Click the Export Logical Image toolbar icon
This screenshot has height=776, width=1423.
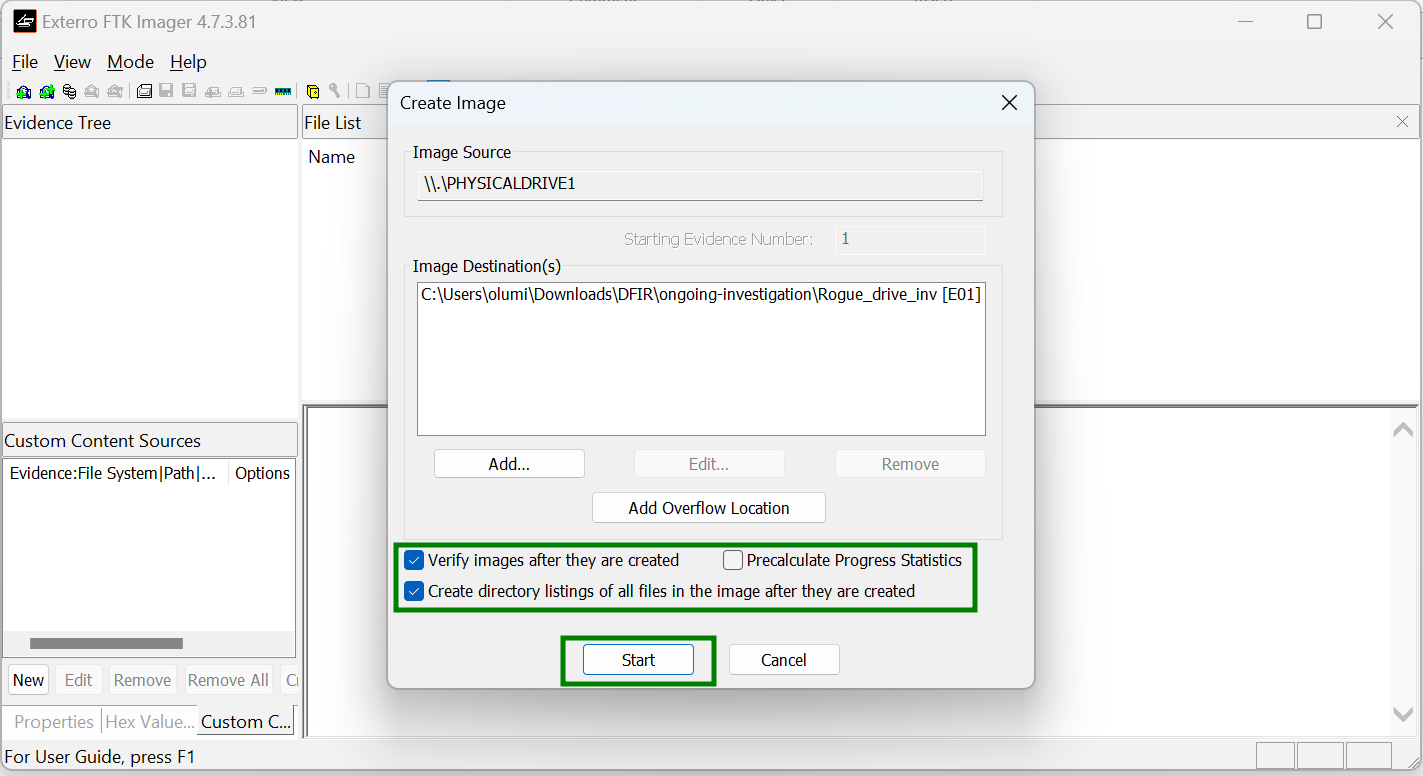189,92
